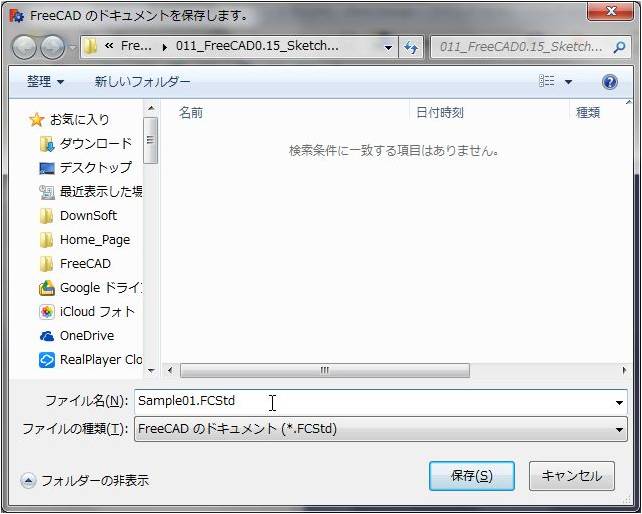This screenshot has width=642, height=514.
Task: Open DownSoft folder in sidebar
Action: tap(88, 215)
